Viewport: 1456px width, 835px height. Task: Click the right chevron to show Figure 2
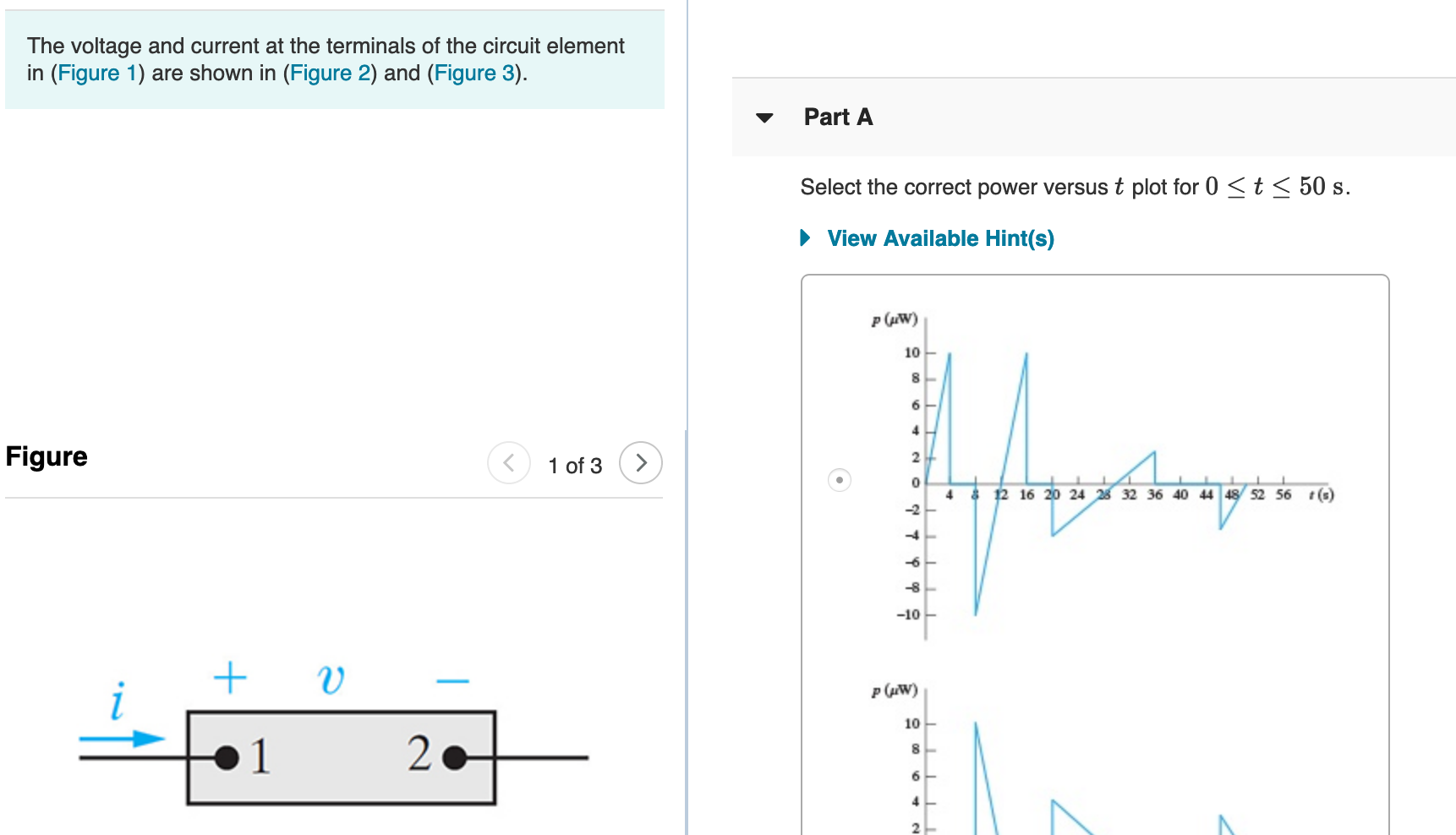(641, 463)
